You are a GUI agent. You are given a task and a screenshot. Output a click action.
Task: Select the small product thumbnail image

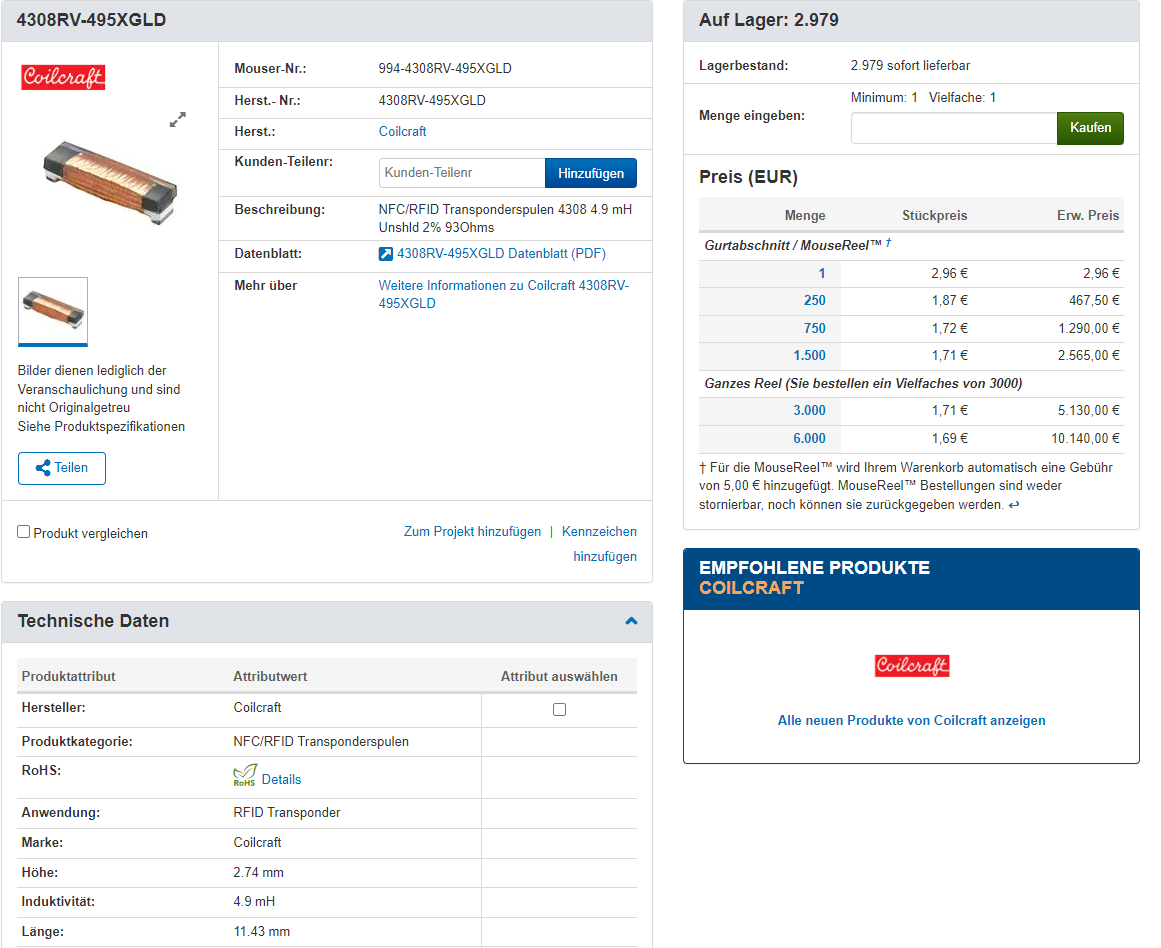click(53, 311)
